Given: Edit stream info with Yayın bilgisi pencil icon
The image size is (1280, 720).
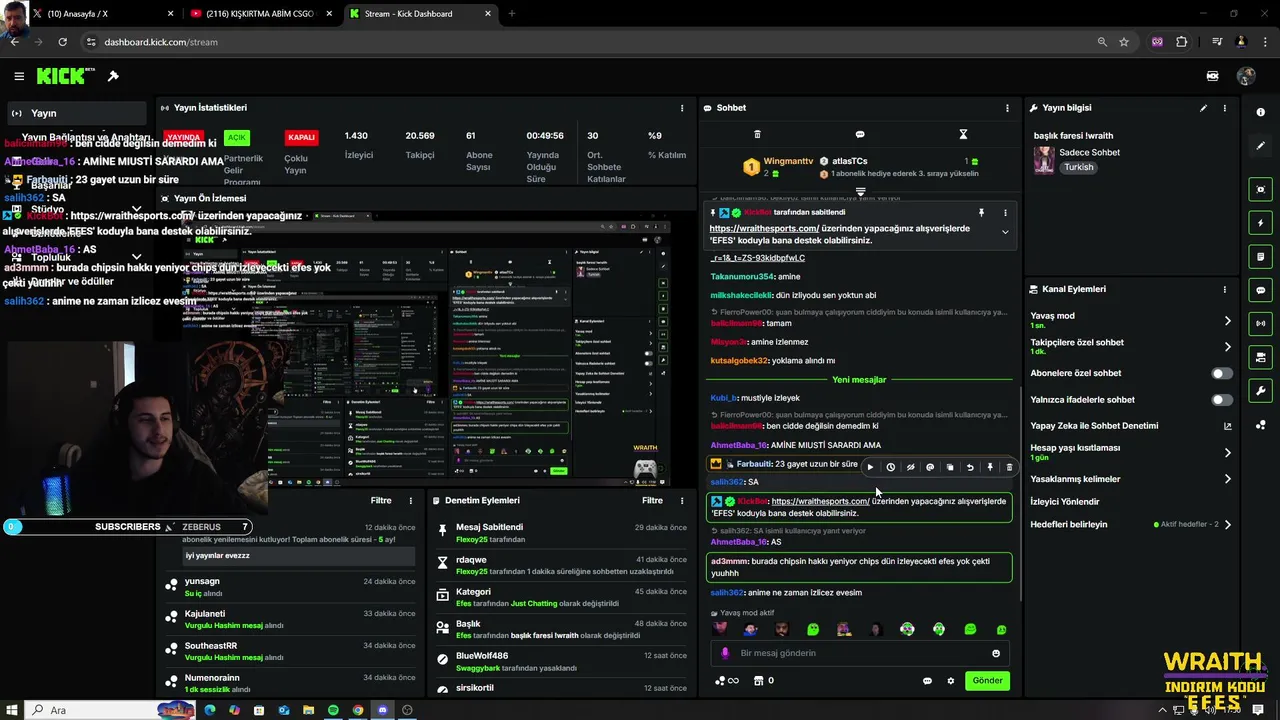Looking at the screenshot, I should pos(1203,108).
